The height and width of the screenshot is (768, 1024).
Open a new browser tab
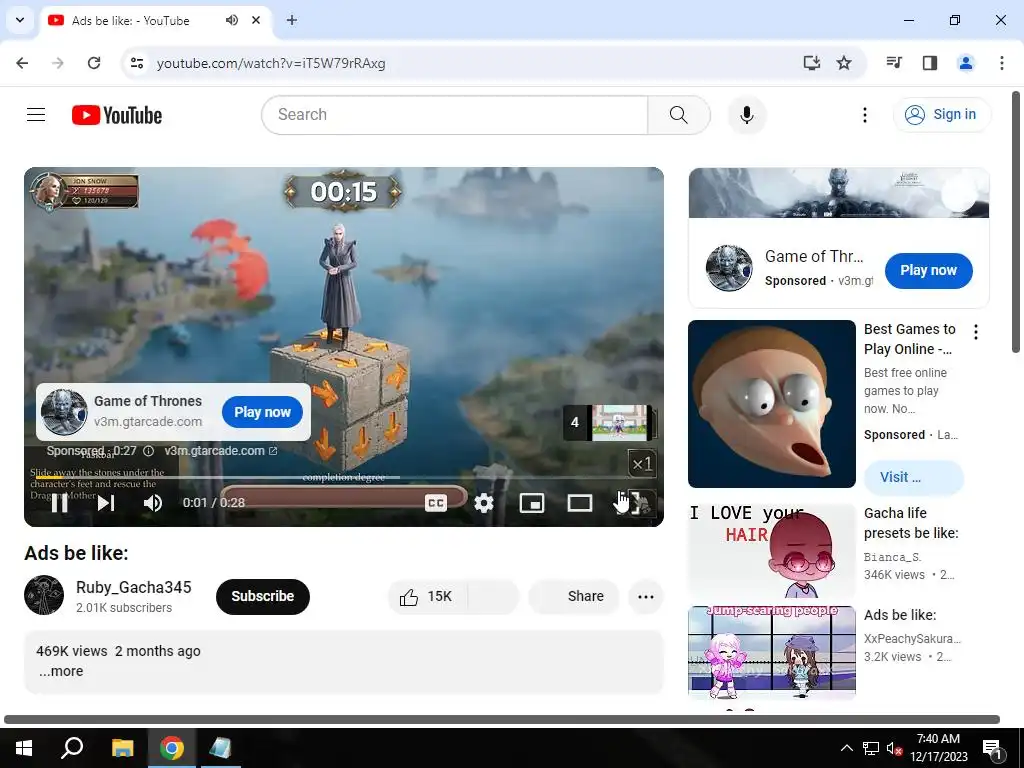(x=292, y=20)
